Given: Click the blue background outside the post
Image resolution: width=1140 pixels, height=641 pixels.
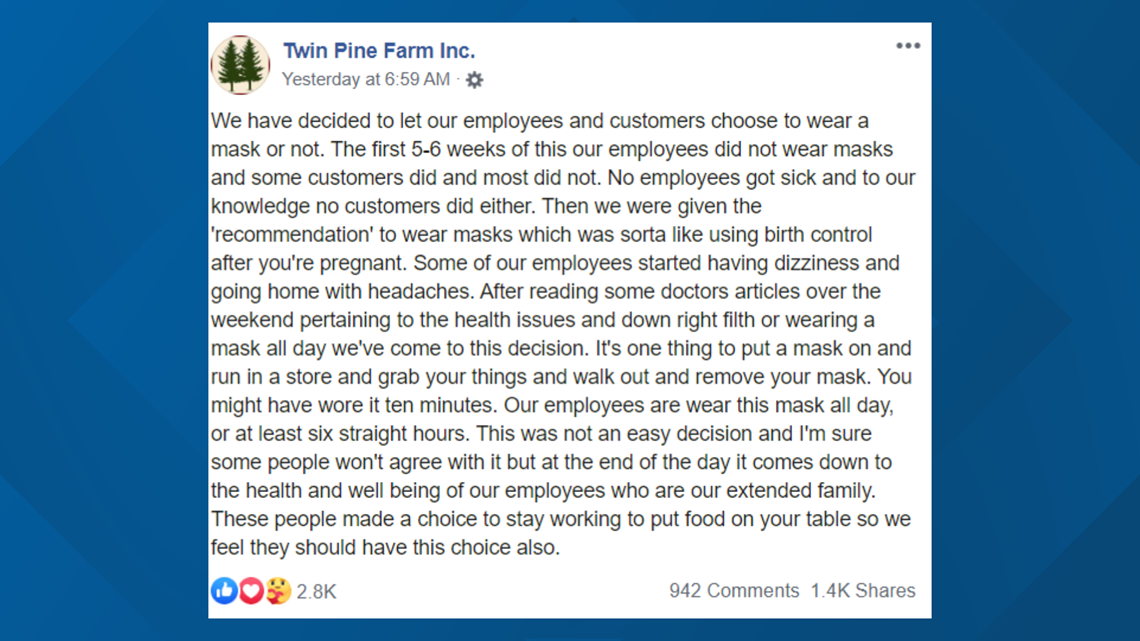Looking at the screenshot, I should pyautogui.click(x=102, y=320).
